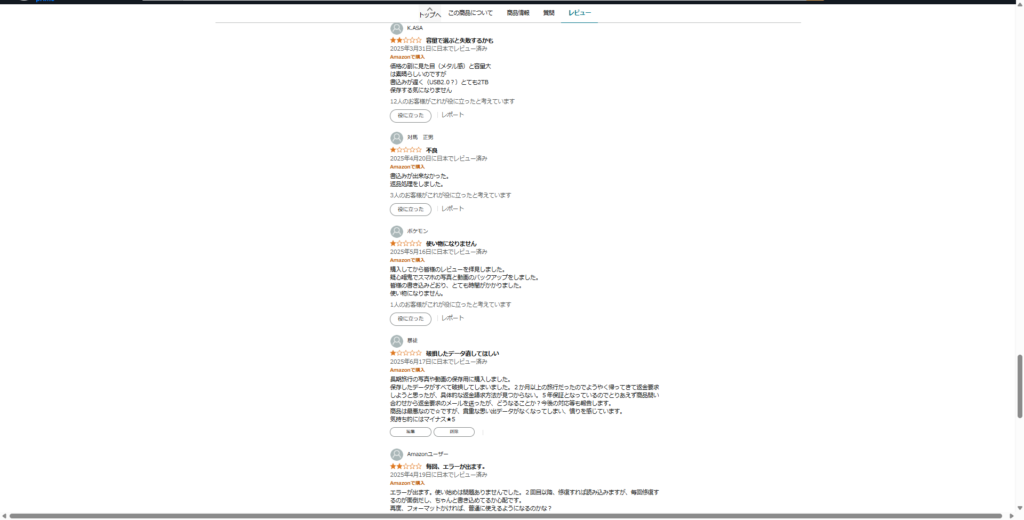Mark ポケモン's review as 役に立った
The height and width of the screenshot is (520, 1024).
(411, 319)
